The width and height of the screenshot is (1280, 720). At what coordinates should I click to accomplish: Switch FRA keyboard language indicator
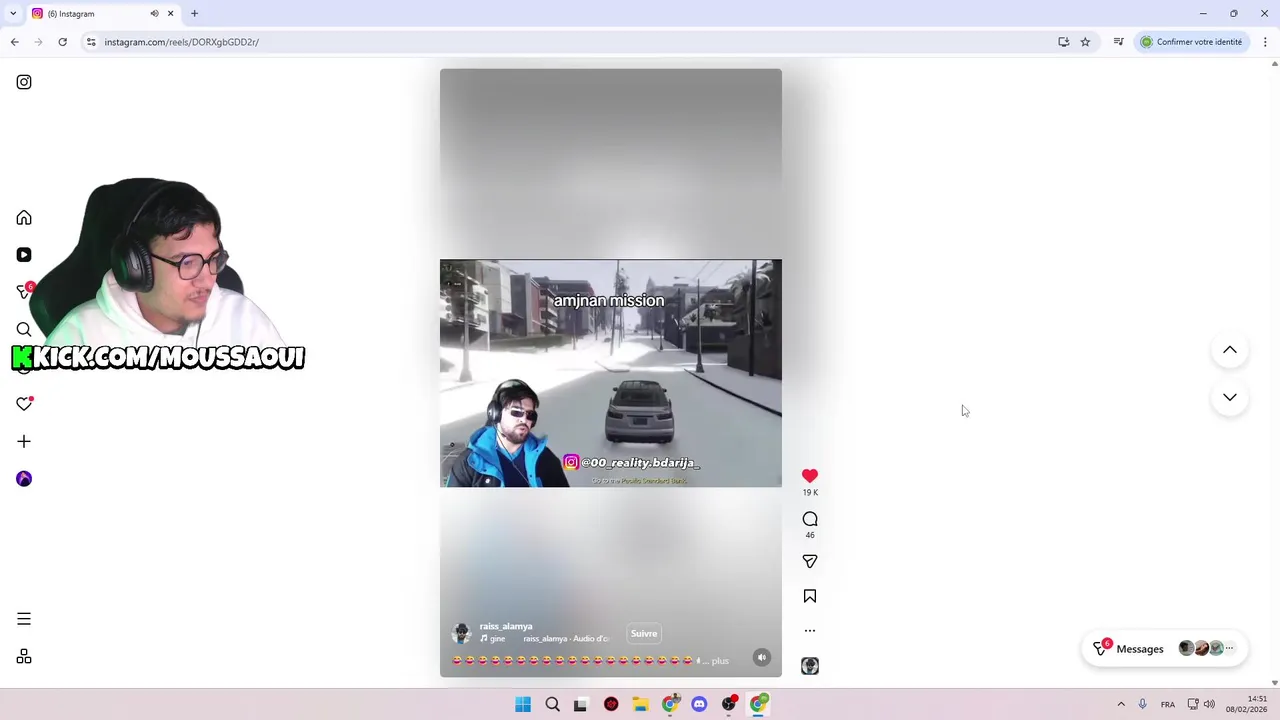(1168, 705)
